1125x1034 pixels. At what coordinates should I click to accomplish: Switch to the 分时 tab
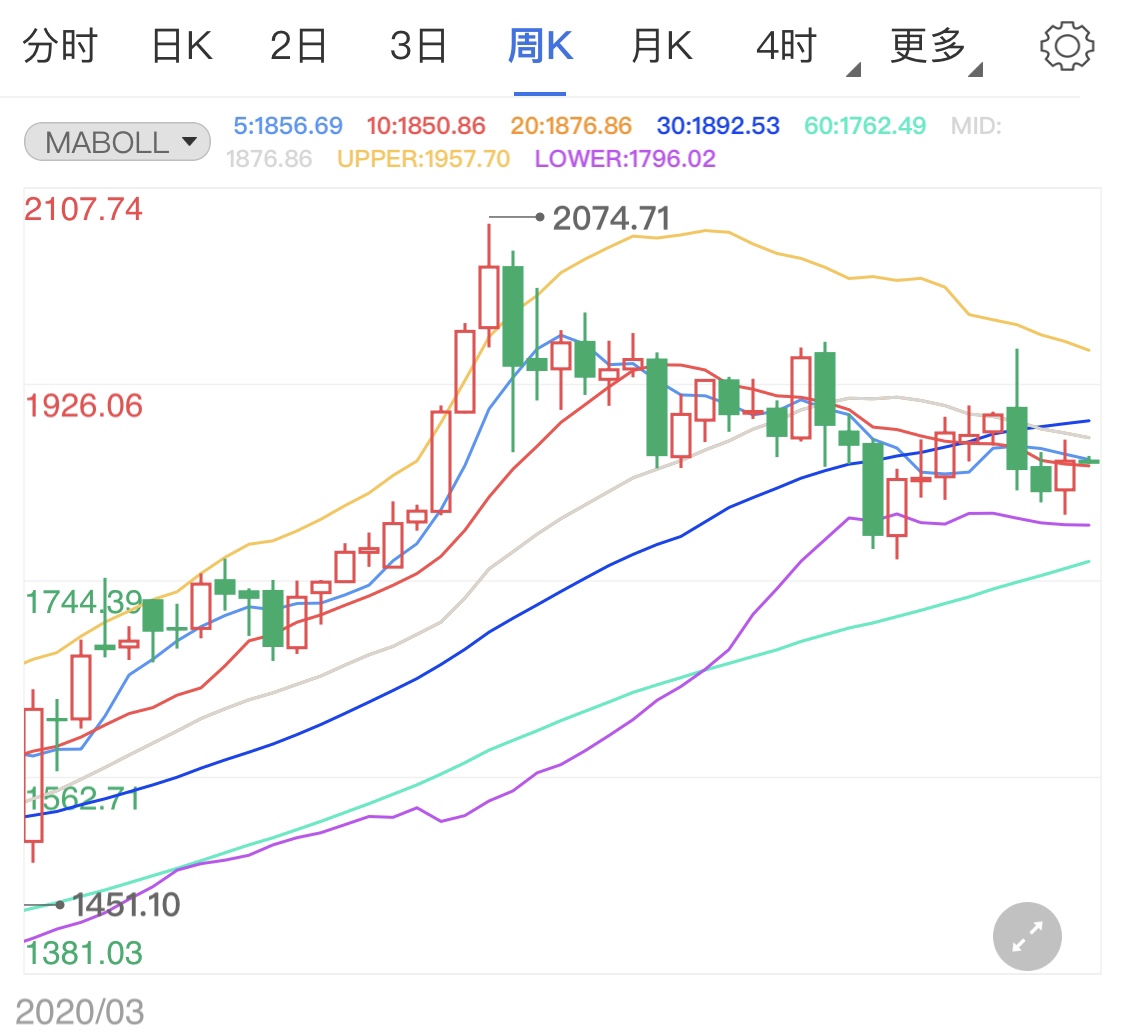point(60,46)
